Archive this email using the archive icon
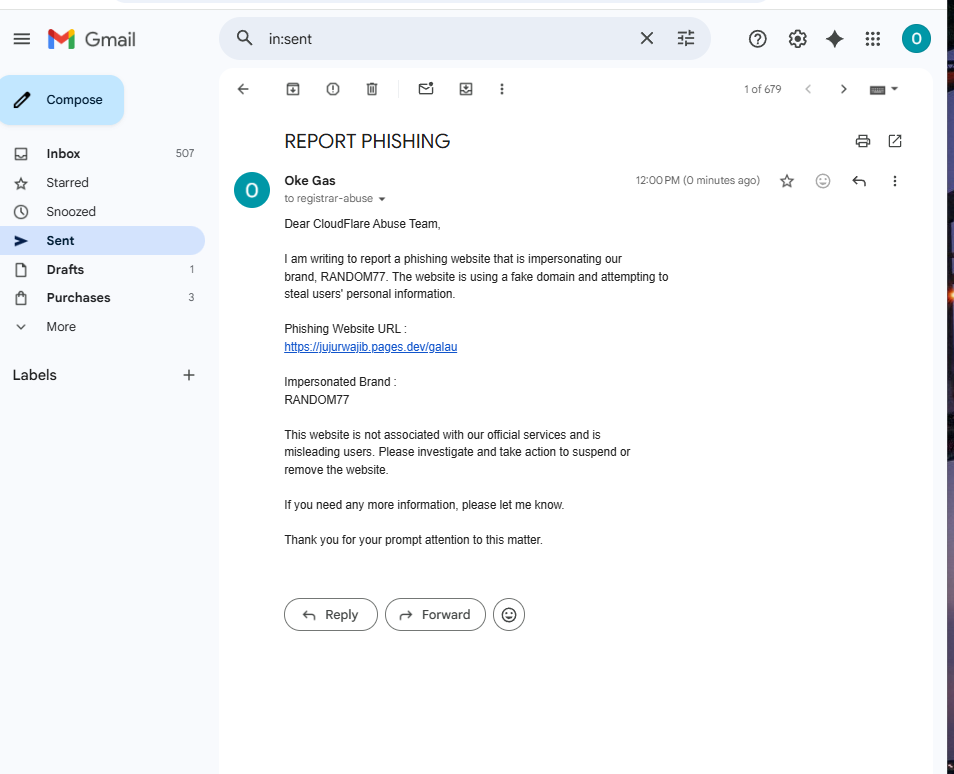 click(x=293, y=89)
